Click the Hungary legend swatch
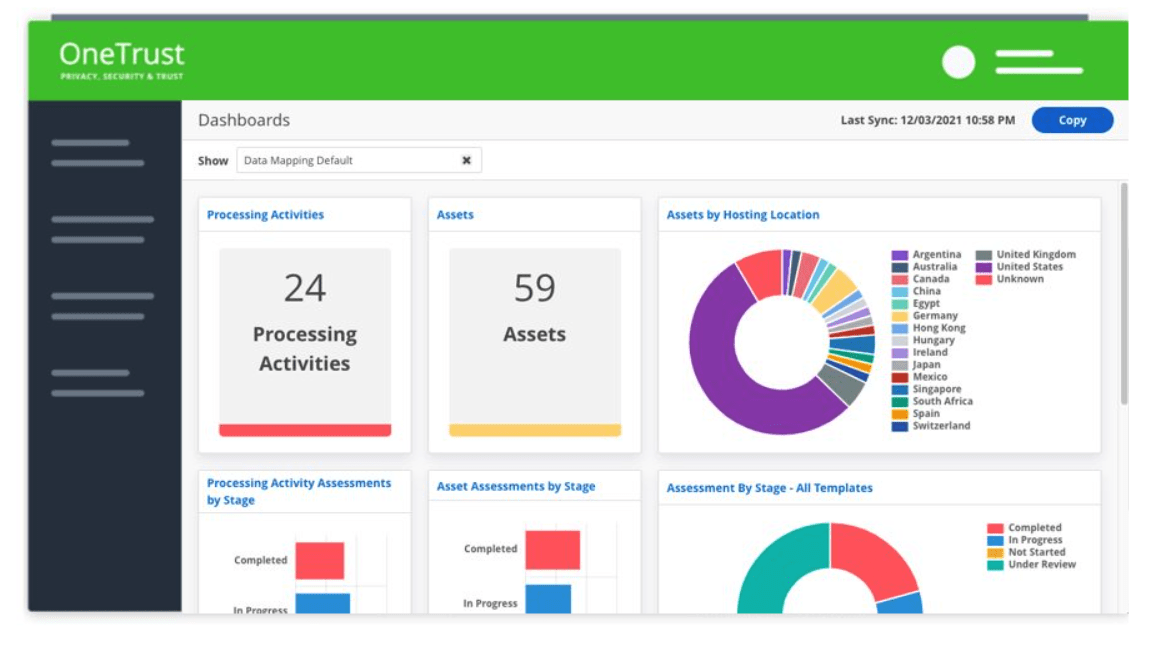 click(x=900, y=341)
